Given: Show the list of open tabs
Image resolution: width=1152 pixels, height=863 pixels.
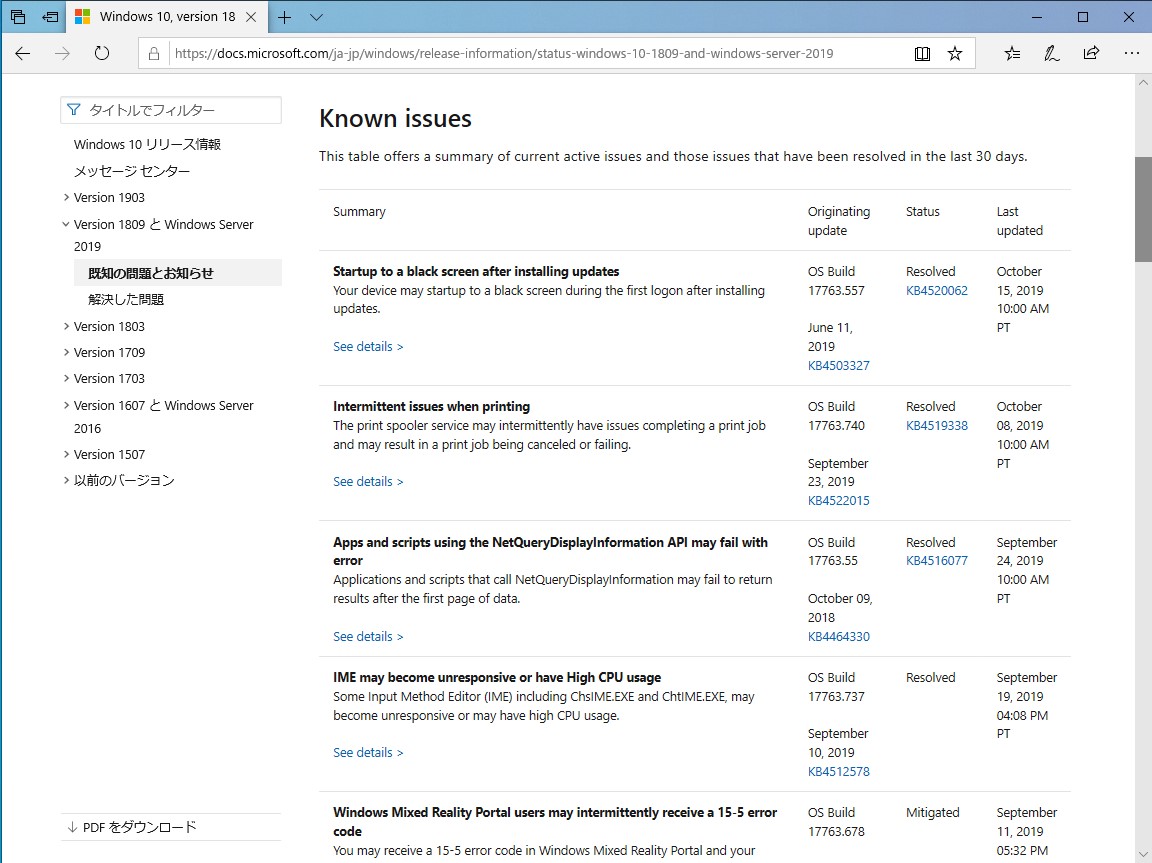Looking at the screenshot, I should click(x=316, y=16).
